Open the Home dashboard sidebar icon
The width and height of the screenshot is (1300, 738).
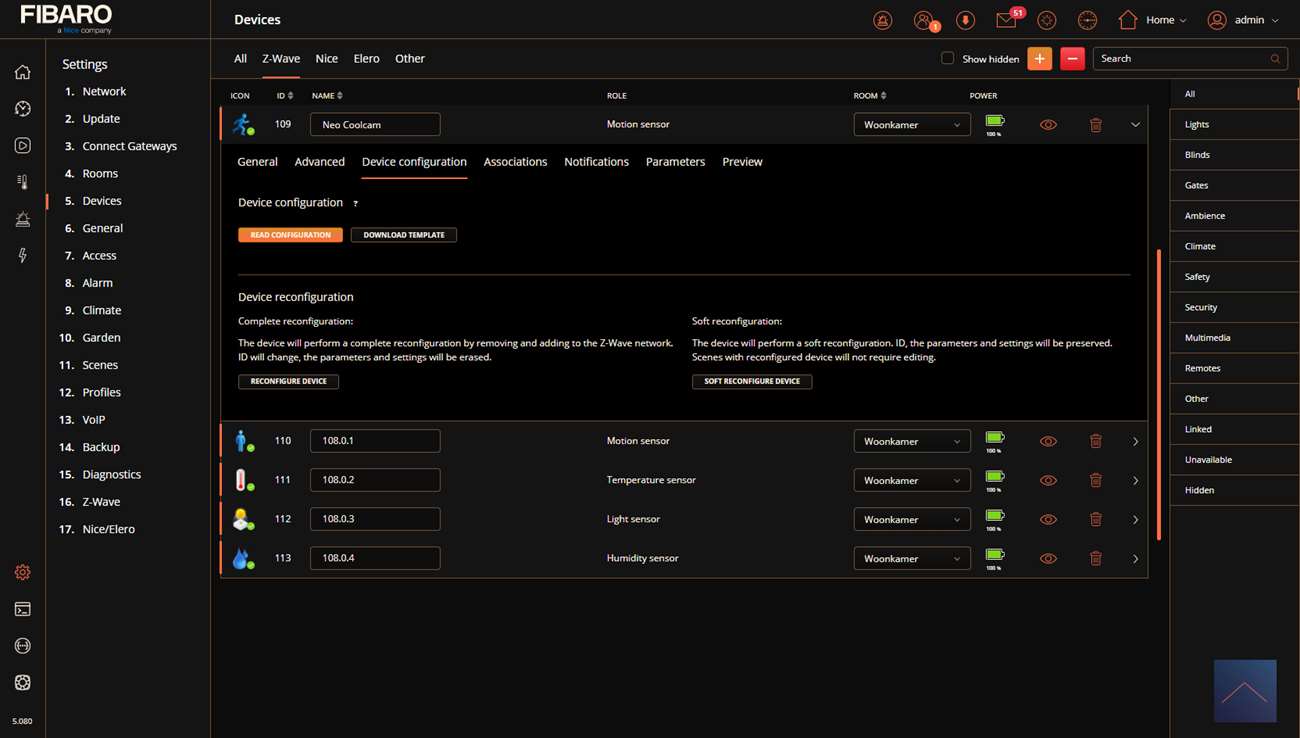(22, 72)
